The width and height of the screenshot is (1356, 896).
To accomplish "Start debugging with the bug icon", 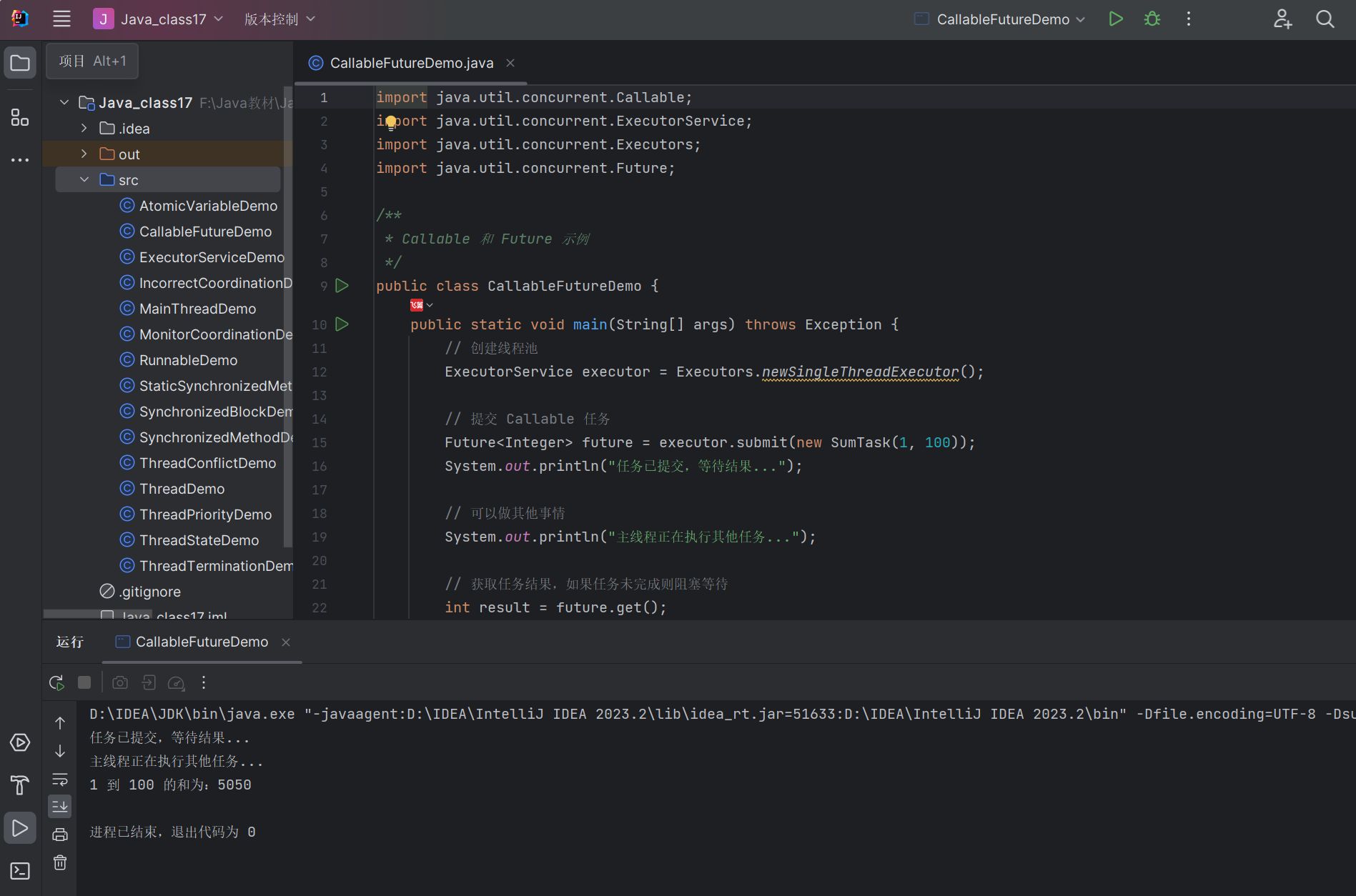I will click(1152, 19).
